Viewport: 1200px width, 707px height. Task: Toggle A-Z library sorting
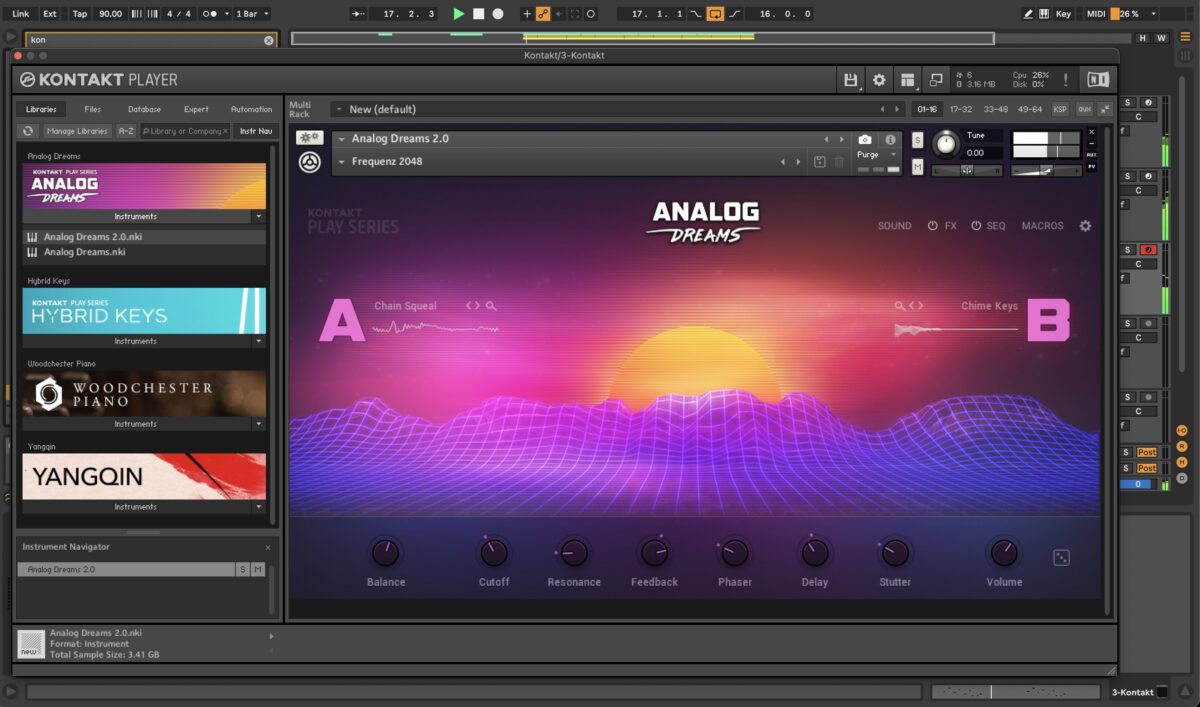pos(126,131)
